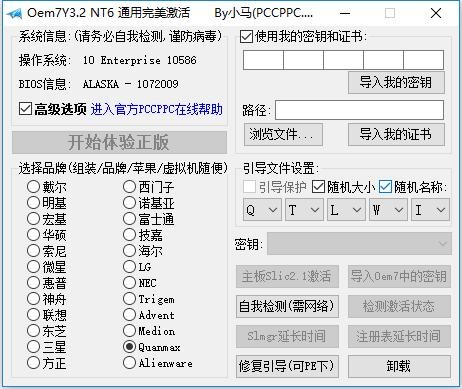The image size is (462, 389).
Task: Click the Oem7 app icon in title bar
Action: [x=15, y=14]
